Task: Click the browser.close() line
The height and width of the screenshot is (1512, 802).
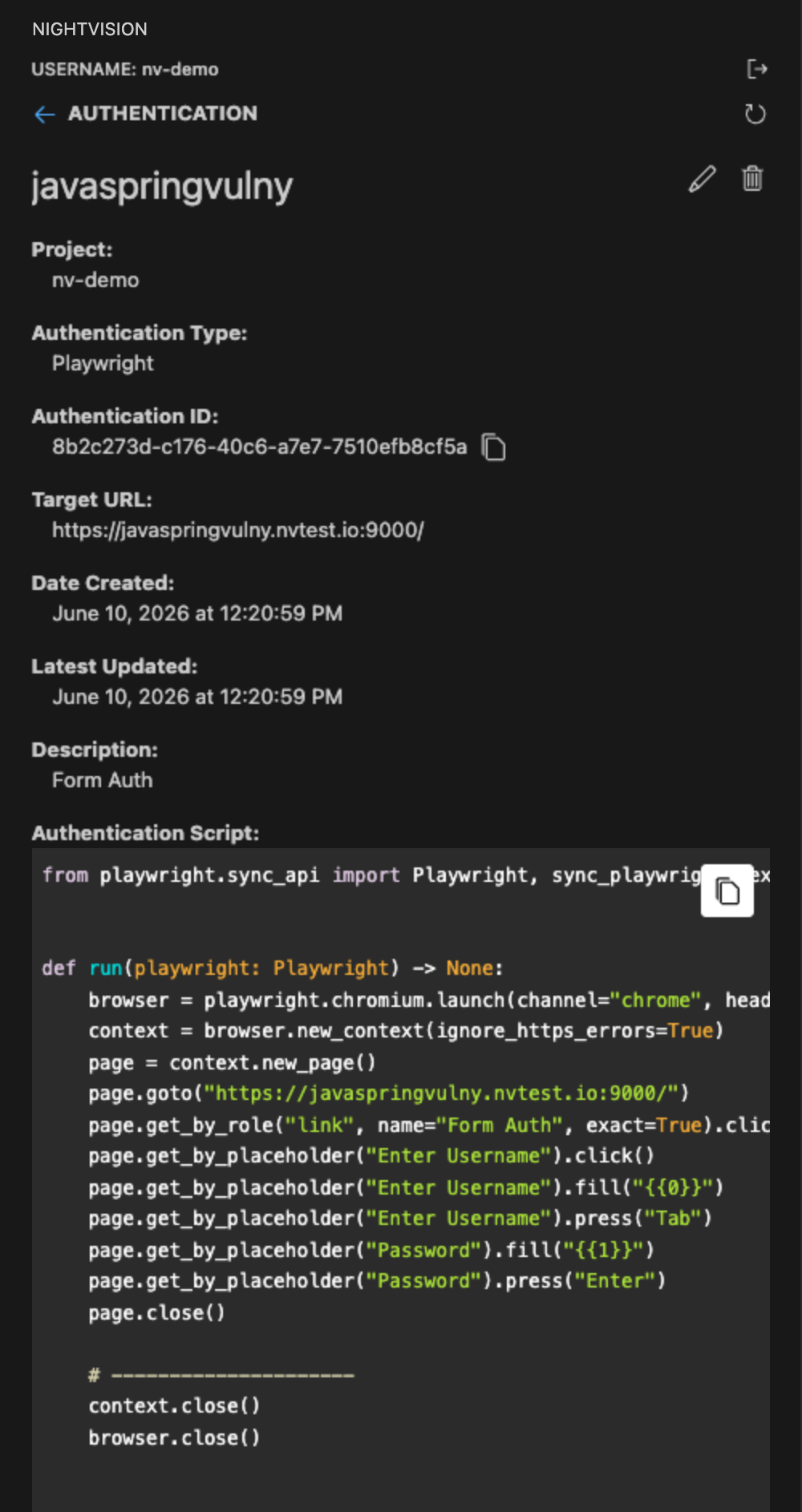Action: tap(174, 1437)
